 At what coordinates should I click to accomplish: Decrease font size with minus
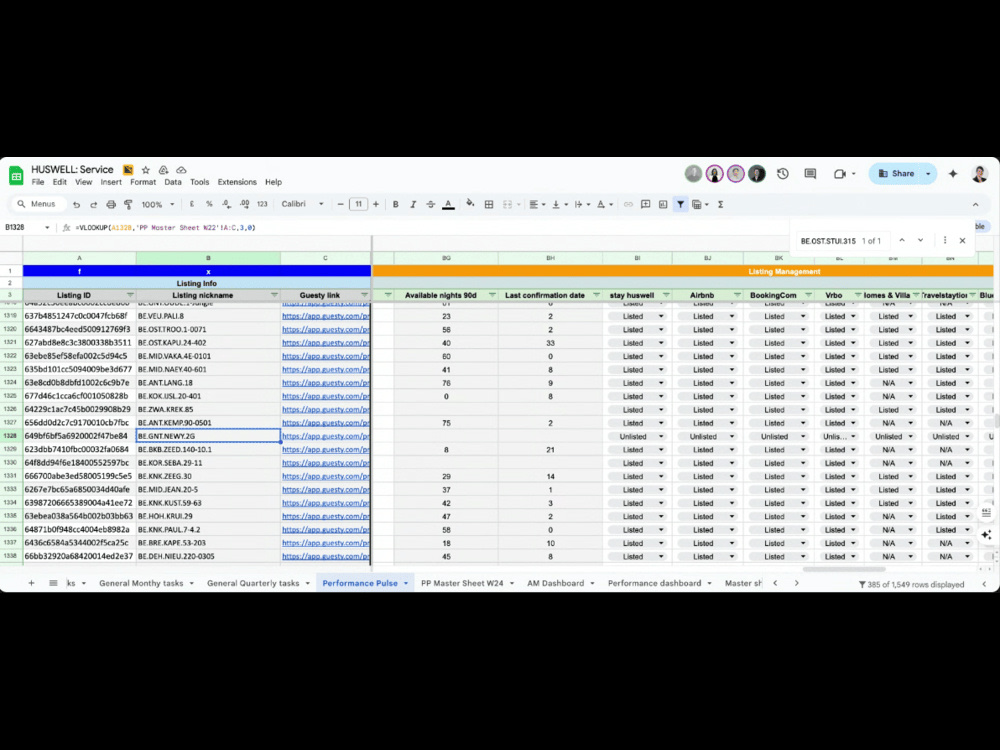(x=341, y=205)
